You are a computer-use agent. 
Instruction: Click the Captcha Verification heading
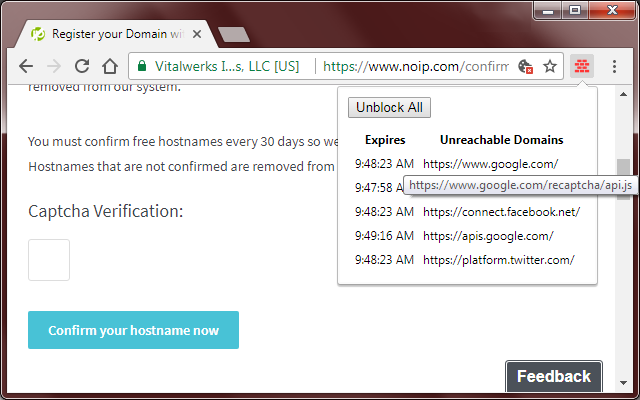tap(106, 211)
